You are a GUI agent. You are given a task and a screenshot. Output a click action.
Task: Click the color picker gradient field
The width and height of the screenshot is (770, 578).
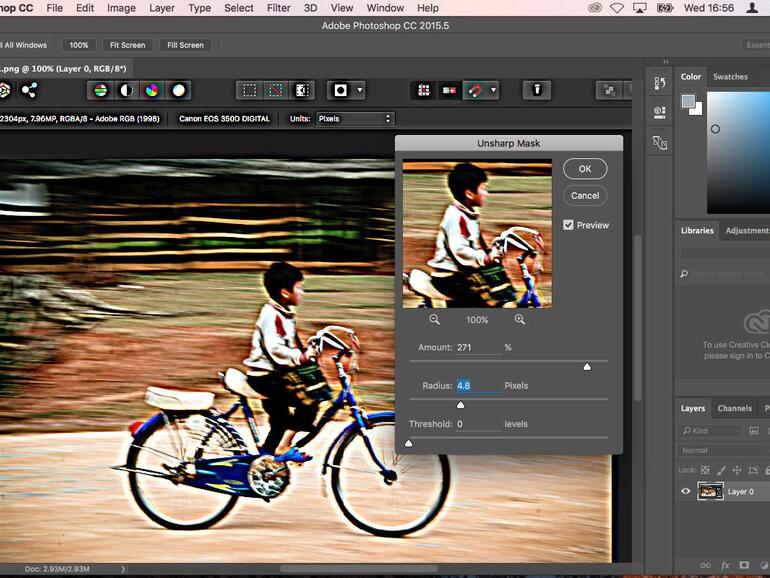[738, 152]
